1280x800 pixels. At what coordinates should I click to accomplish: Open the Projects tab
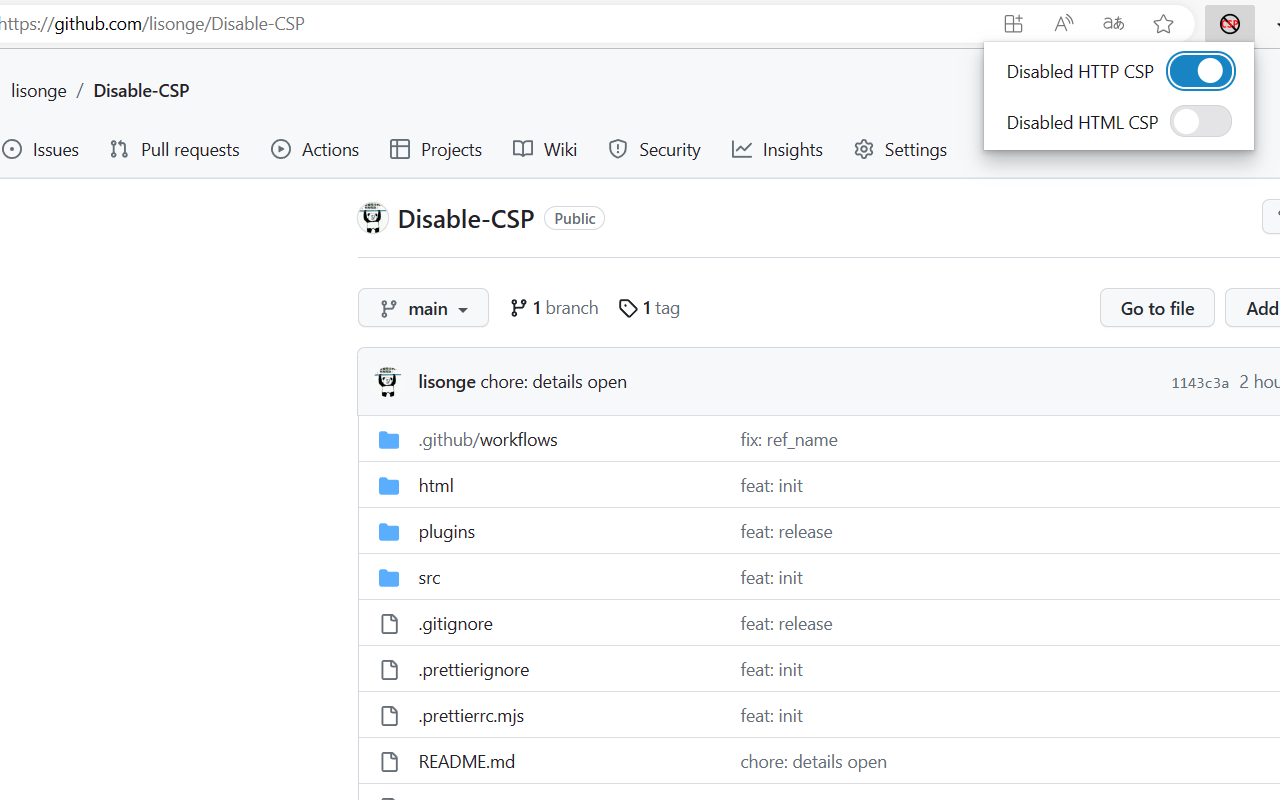pyautogui.click(x=436, y=149)
